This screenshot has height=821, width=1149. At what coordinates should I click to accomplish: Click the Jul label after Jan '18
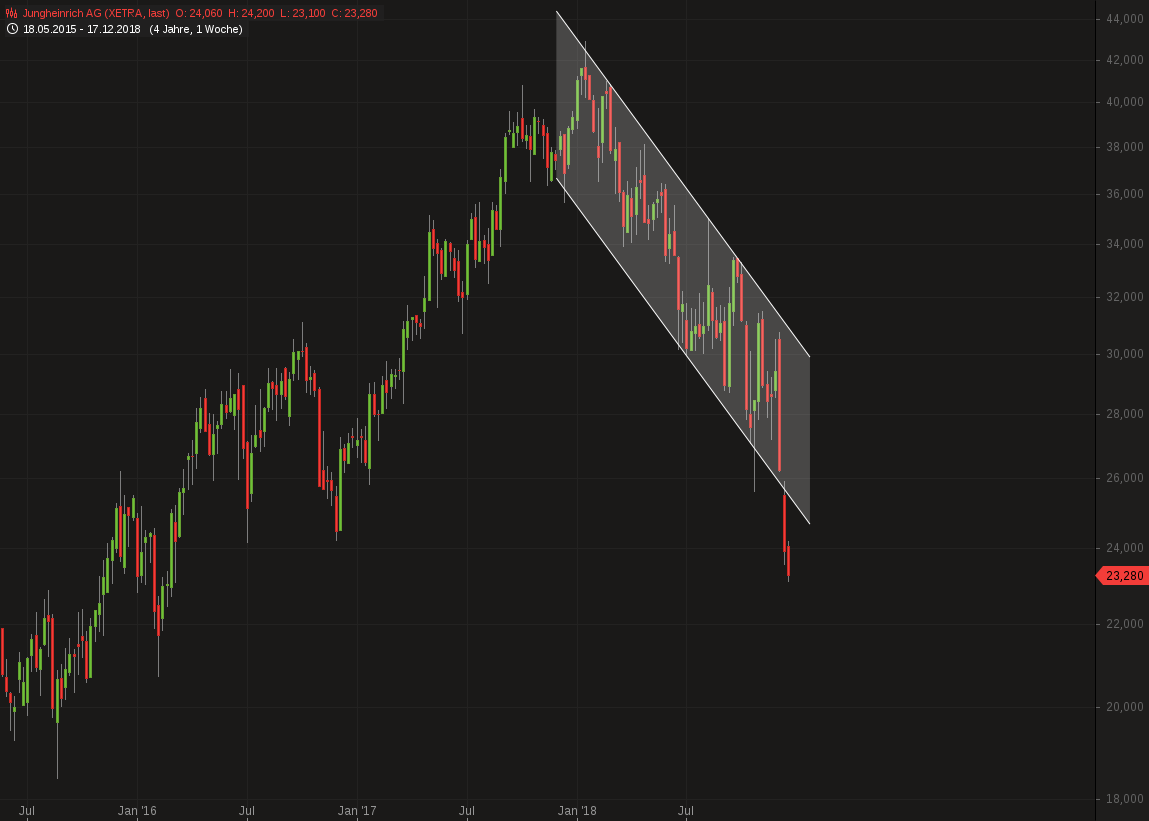(x=686, y=811)
